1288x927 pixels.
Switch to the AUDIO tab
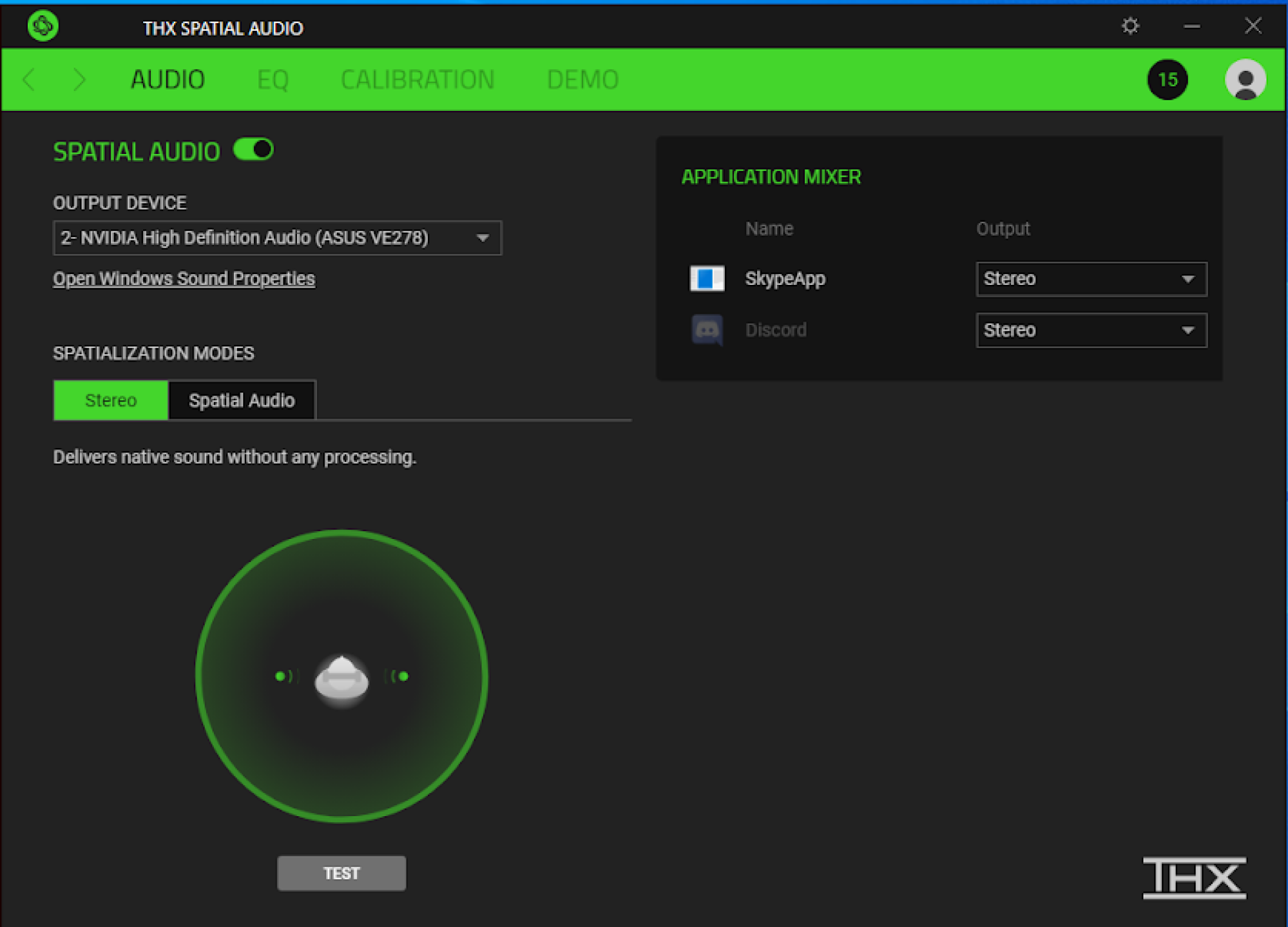tap(168, 79)
